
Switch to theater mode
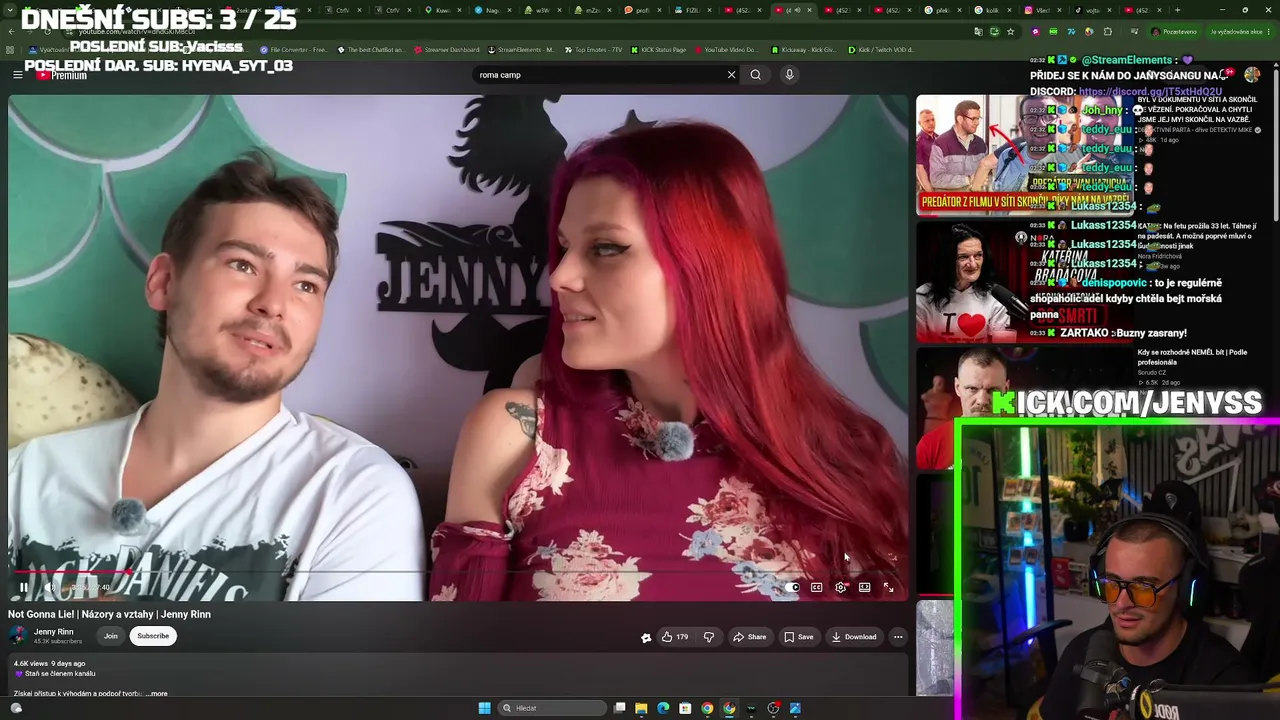point(864,587)
